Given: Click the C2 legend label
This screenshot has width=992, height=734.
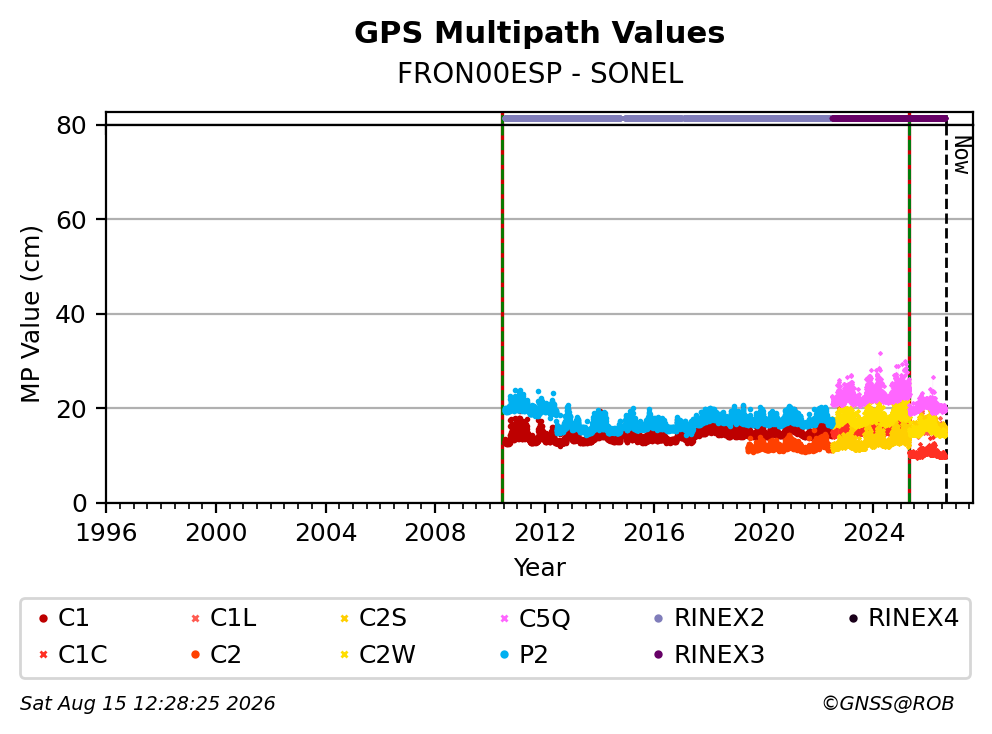Looking at the screenshot, I should [x=225, y=654].
